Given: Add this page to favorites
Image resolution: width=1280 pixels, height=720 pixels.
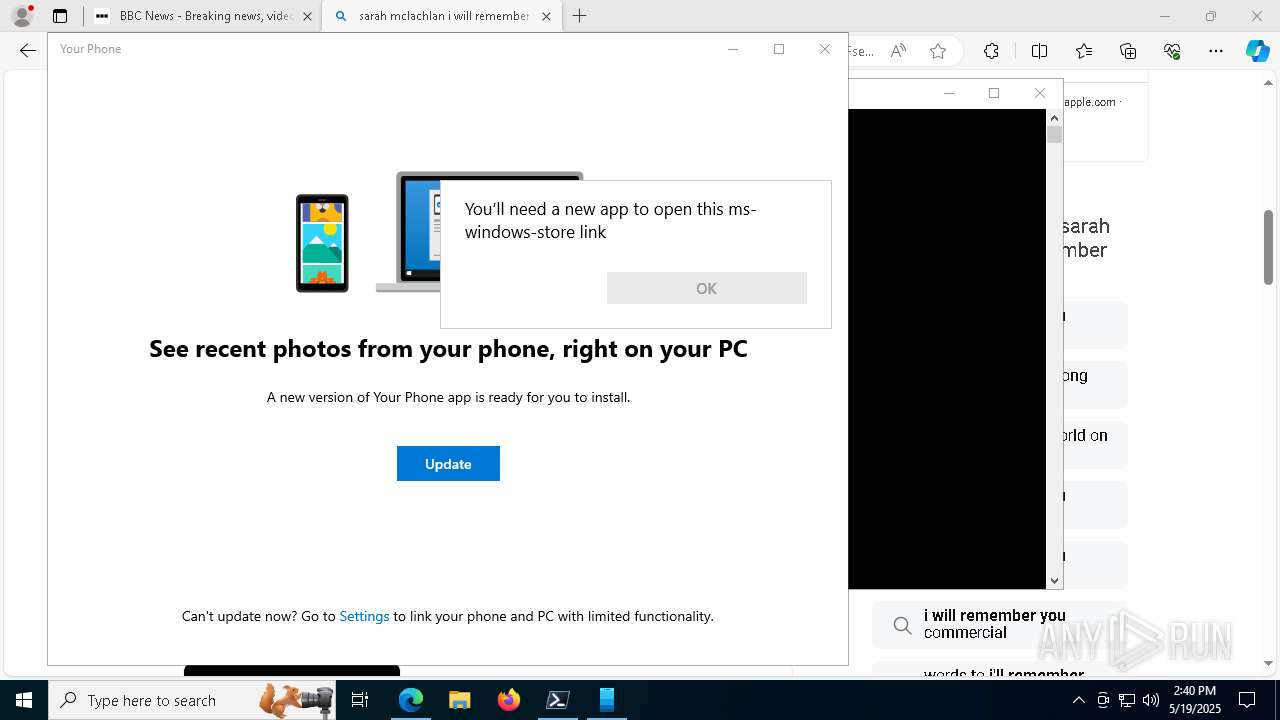Looking at the screenshot, I should (938, 51).
